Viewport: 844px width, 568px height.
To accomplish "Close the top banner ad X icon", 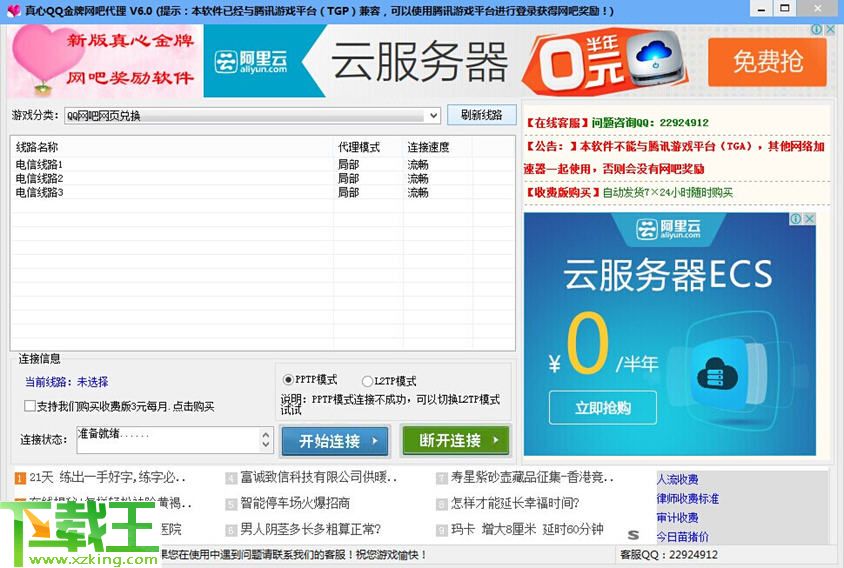I will tap(830, 30).
